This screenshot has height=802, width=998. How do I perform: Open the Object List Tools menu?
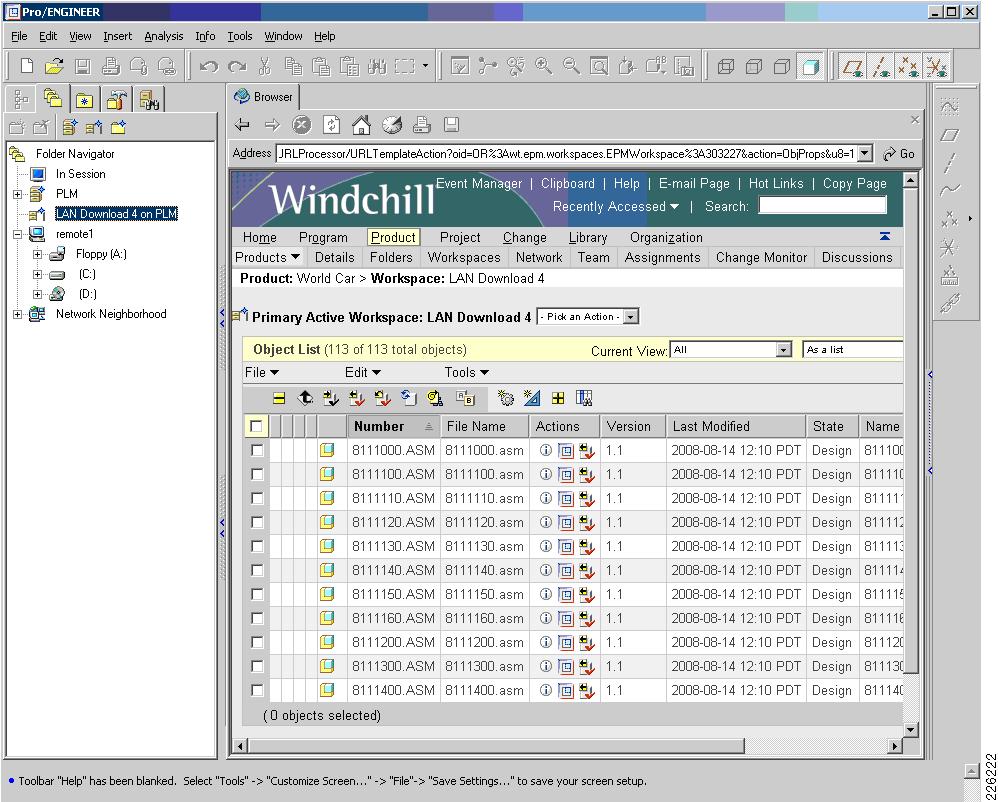pyautogui.click(x=467, y=373)
